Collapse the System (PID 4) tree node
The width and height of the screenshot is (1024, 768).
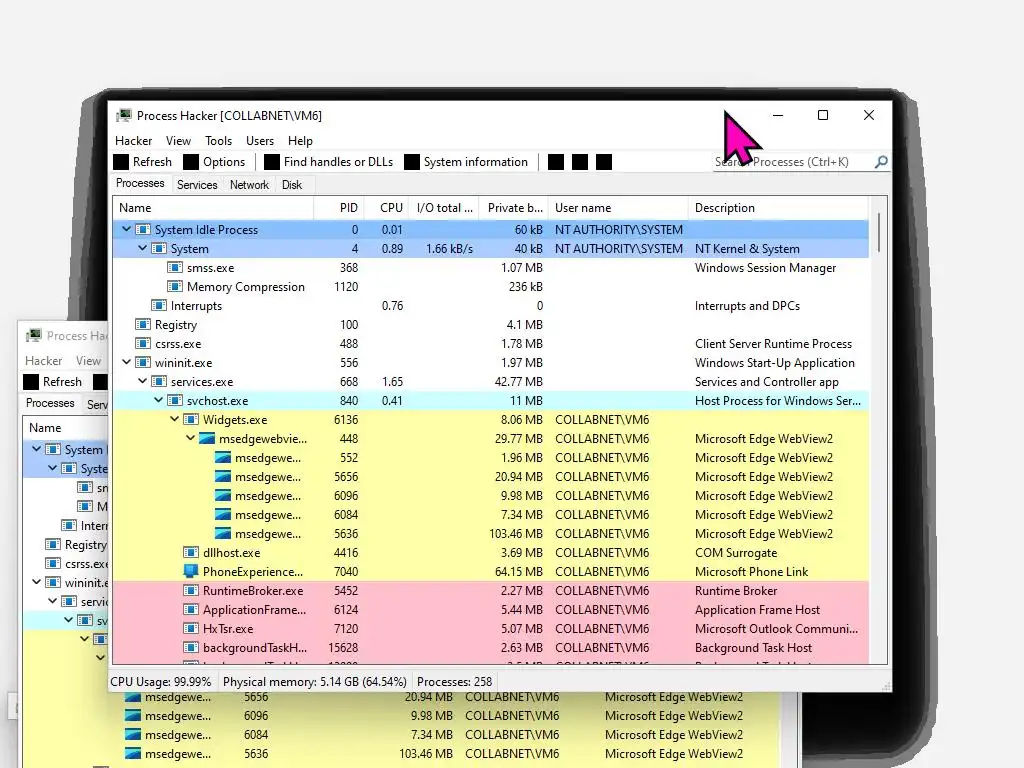[x=142, y=248]
